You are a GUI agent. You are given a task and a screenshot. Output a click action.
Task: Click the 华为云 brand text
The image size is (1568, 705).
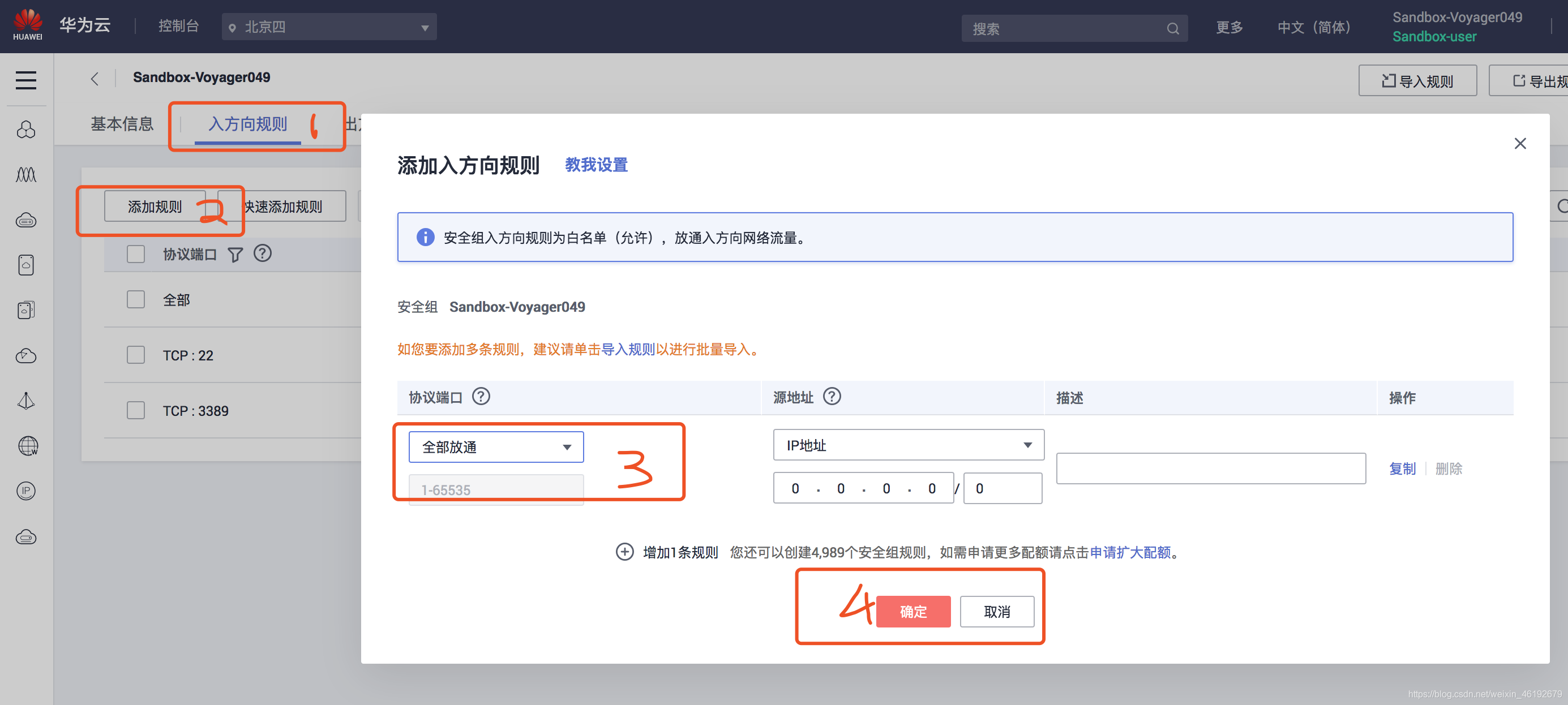point(84,25)
